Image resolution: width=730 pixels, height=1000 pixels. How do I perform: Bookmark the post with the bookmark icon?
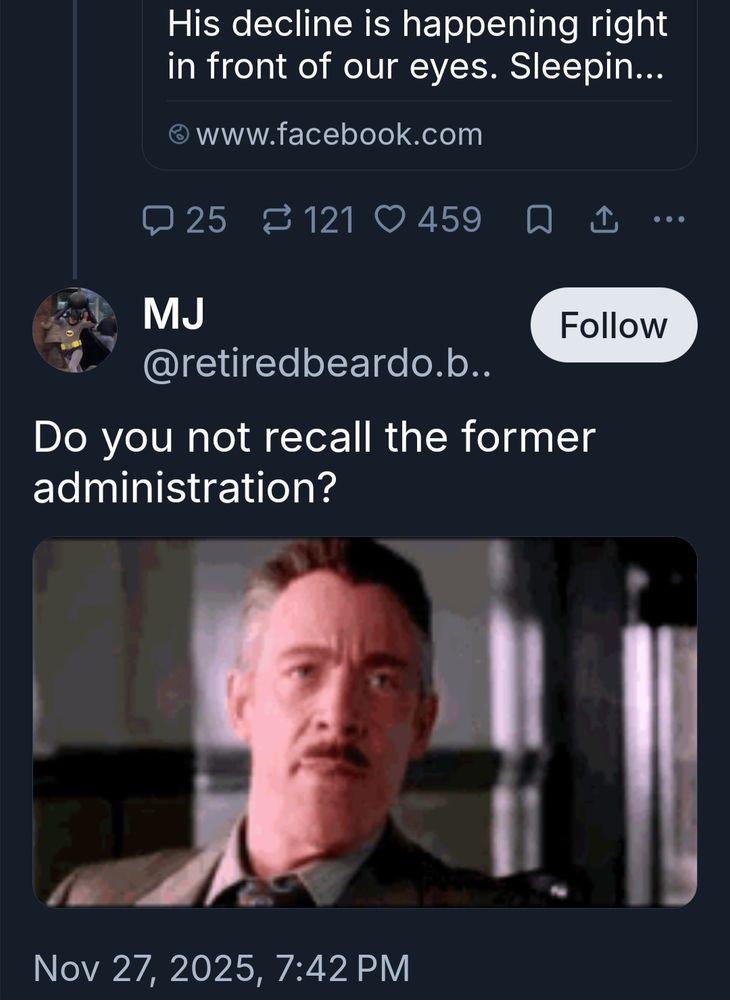click(x=539, y=221)
